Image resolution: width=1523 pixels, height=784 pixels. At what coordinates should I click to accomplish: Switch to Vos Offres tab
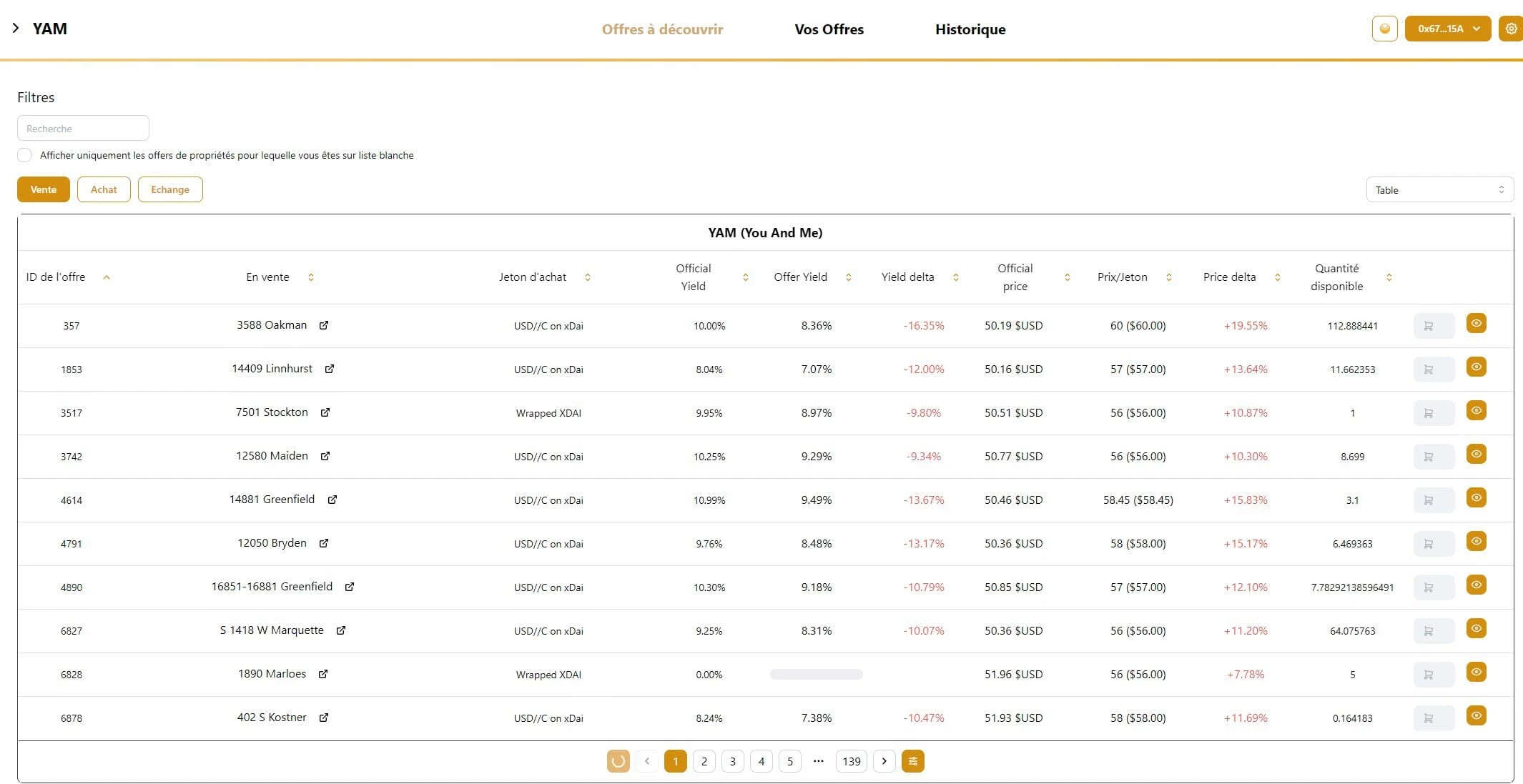829,29
